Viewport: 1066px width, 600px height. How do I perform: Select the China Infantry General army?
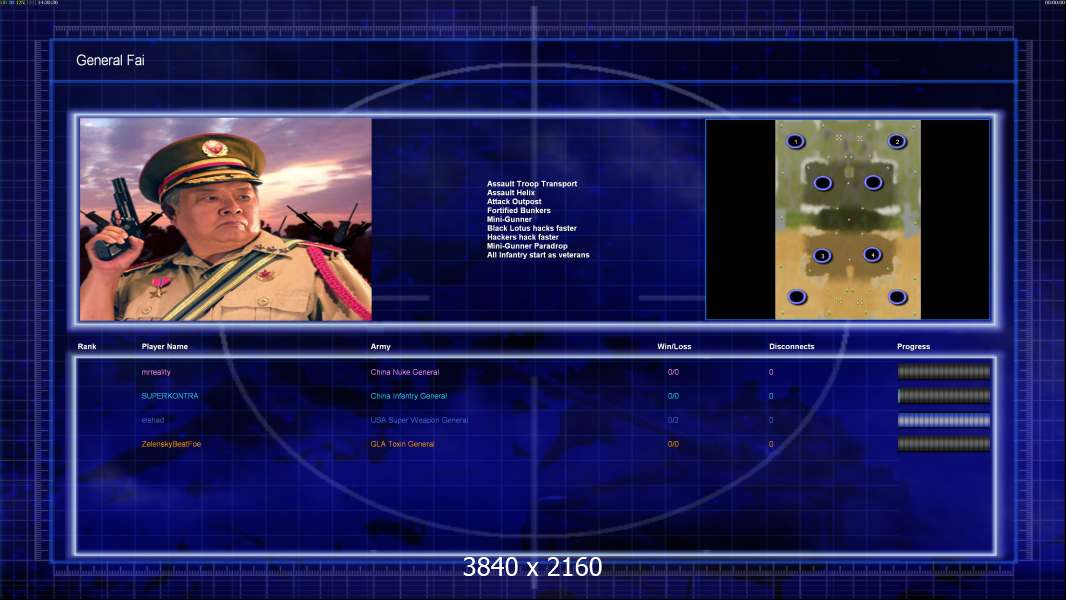409,395
